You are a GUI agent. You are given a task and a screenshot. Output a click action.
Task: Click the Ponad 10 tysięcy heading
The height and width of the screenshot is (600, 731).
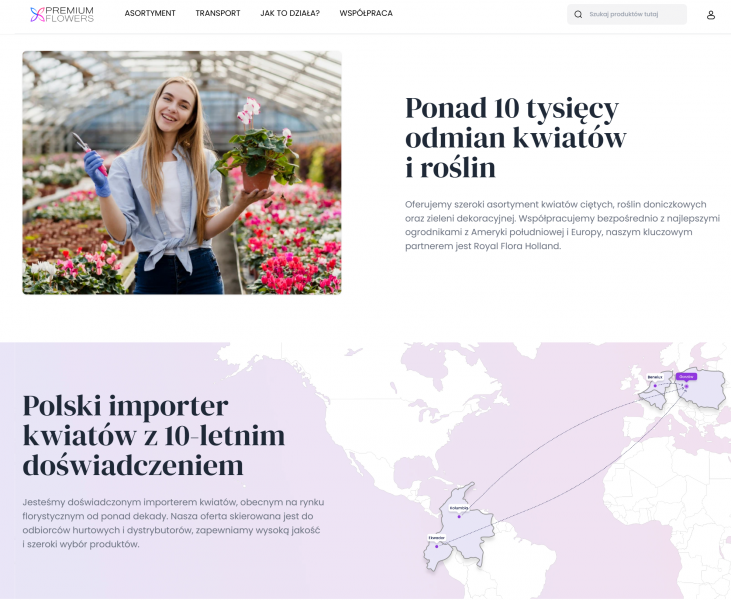click(515, 137)
